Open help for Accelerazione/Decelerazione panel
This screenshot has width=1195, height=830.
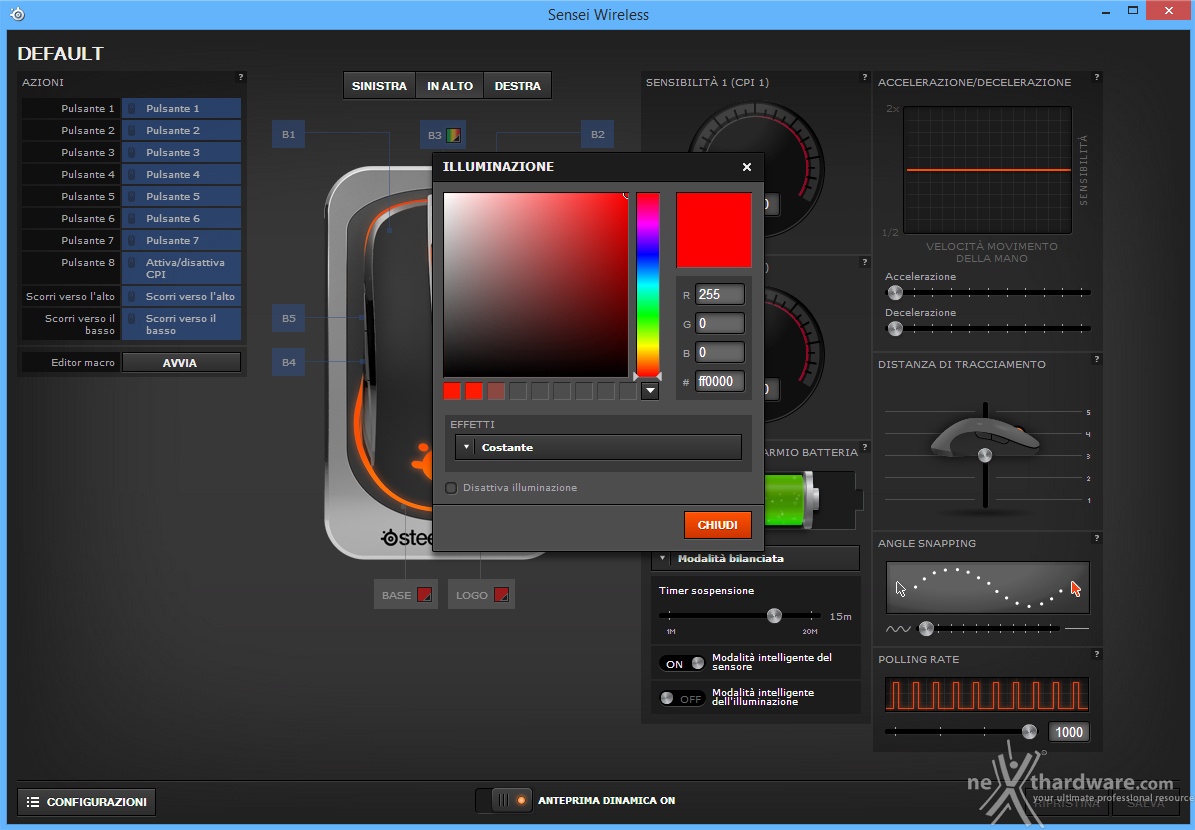1097,77
